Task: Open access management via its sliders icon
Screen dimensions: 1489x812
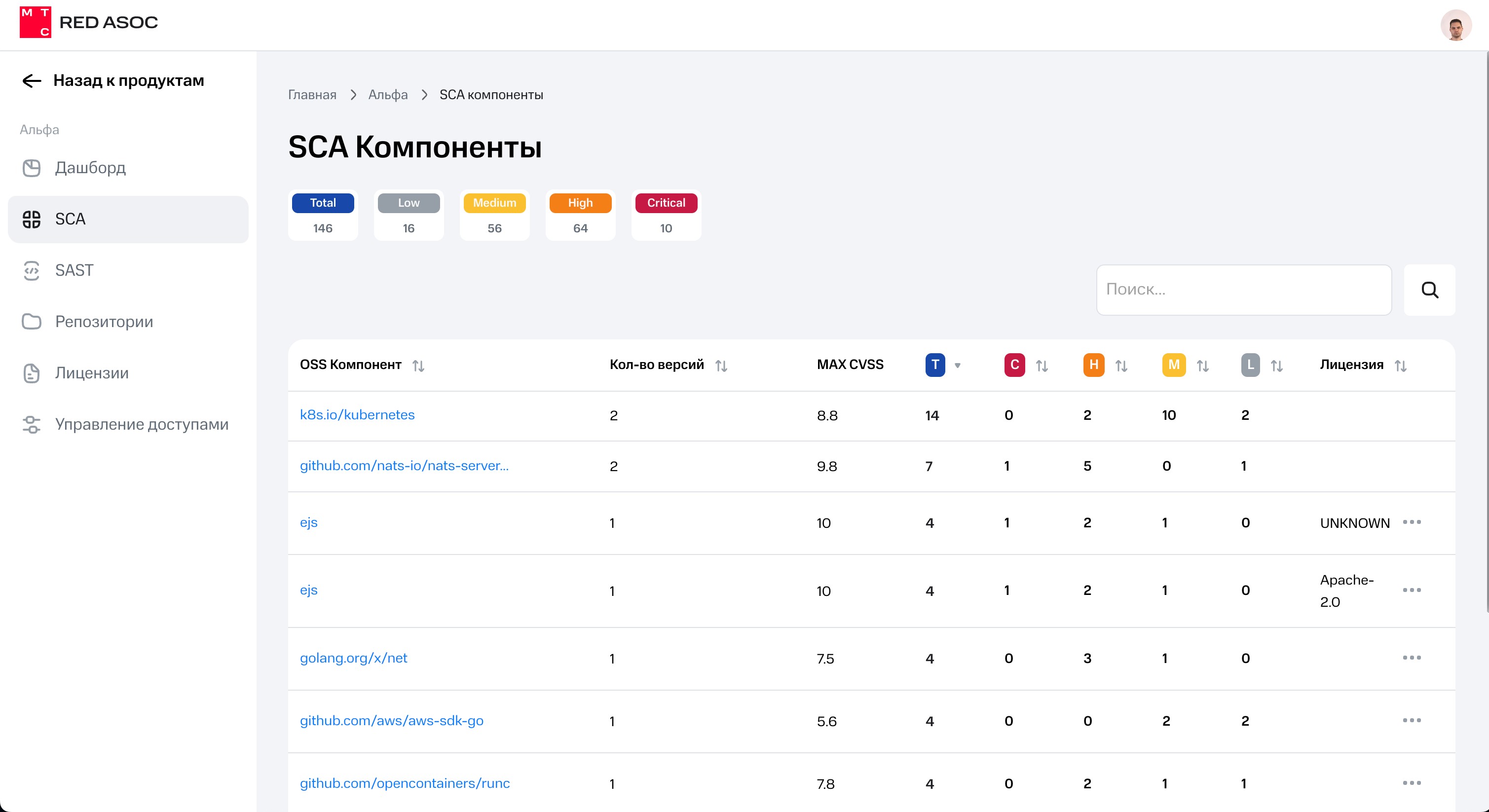Action: (31, 424)
